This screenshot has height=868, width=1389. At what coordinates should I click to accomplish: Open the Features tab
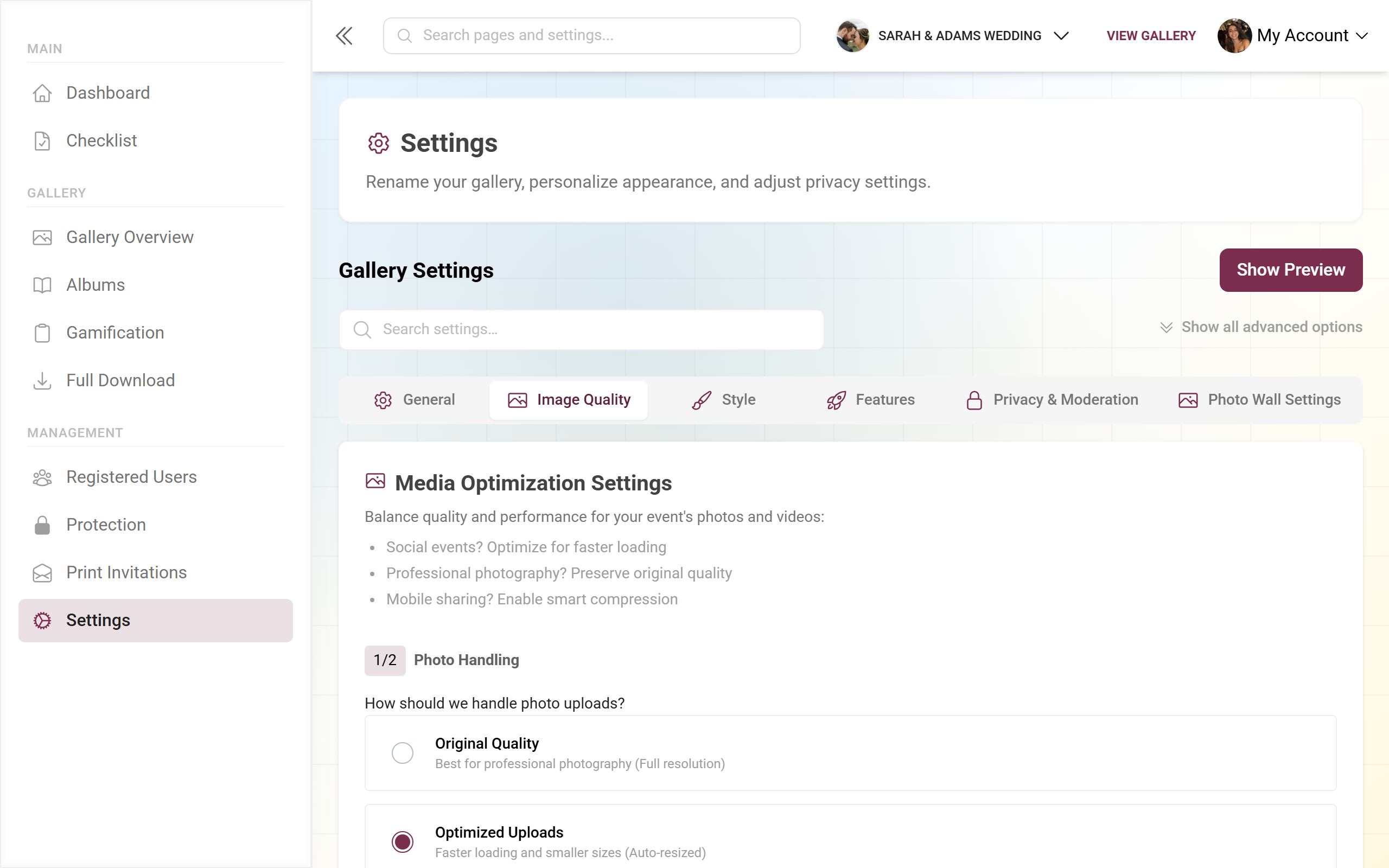click(870, 400)
